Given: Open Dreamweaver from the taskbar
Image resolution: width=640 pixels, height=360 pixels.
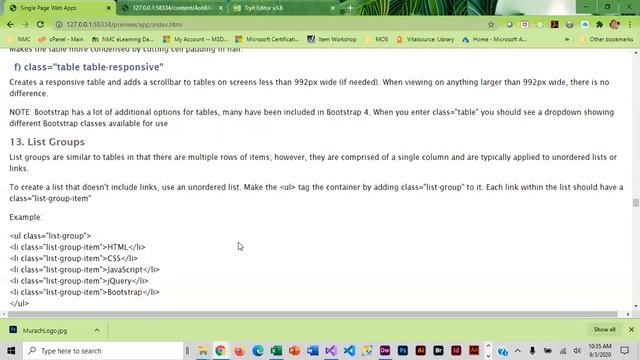Looking at the screenshot, I should coord(385,351).
